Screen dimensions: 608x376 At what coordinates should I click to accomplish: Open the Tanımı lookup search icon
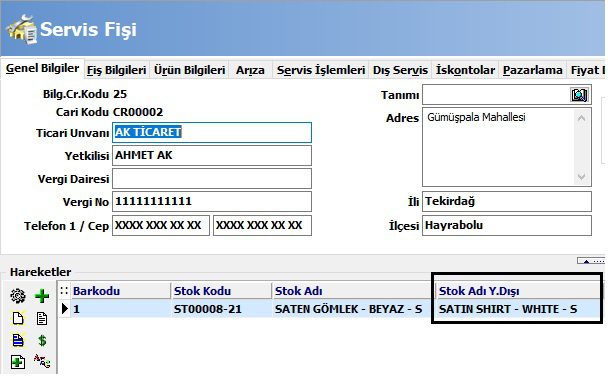[x=579, y=95]
